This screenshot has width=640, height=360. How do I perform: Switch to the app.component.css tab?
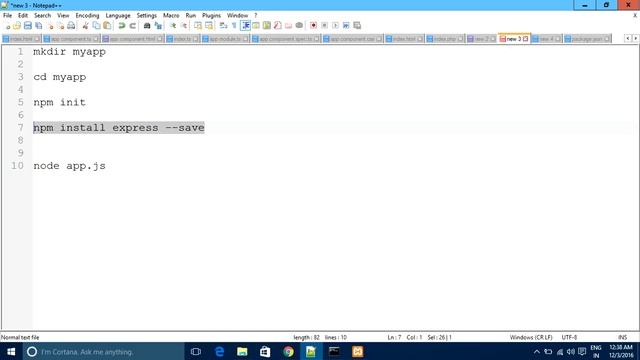click(352, 39)
